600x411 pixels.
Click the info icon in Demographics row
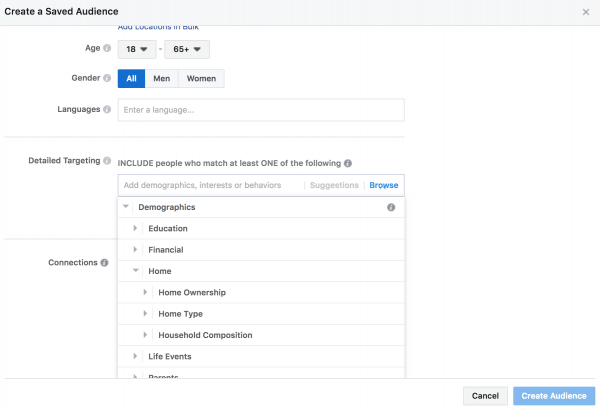[x=391, y=207]
